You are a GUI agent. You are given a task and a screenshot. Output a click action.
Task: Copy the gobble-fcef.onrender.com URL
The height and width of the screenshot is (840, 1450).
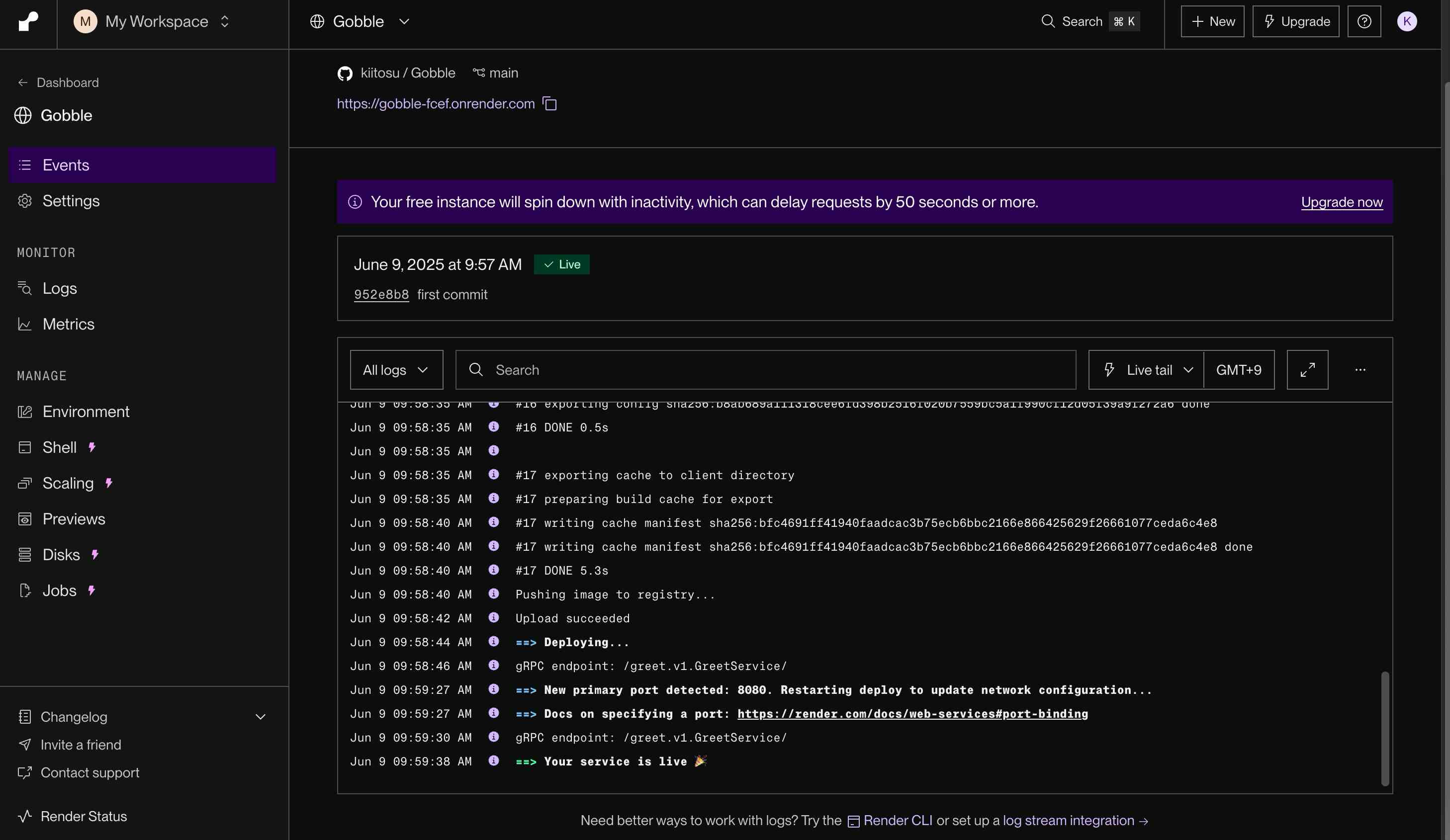pyautogui.click(x=549, y=103)
